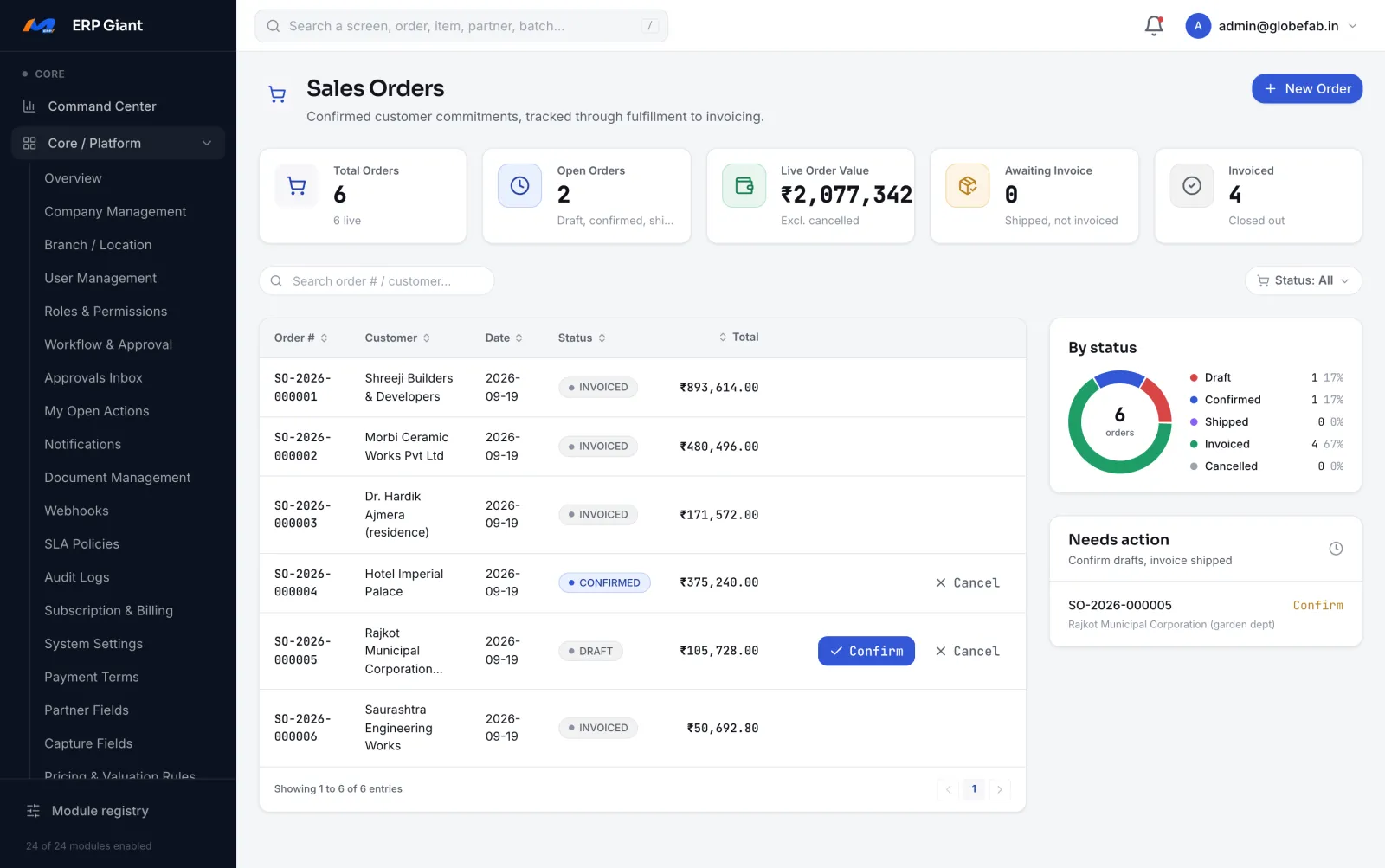The height and width of the screenshot is (868, 1385).
Task: Open Approvals Inbox menu item
Action: tap(93, 378)
